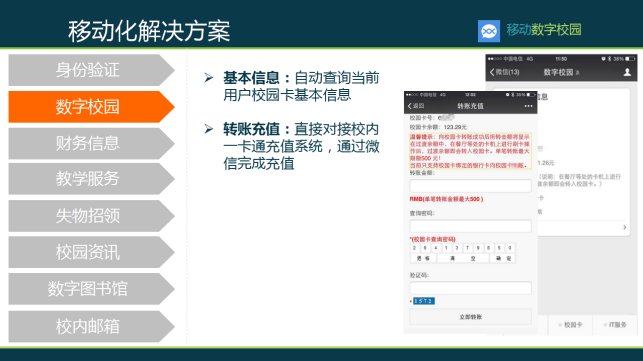Open the 数字图书馆 section
The image size is (643, 361).
[x=91, y=289]
